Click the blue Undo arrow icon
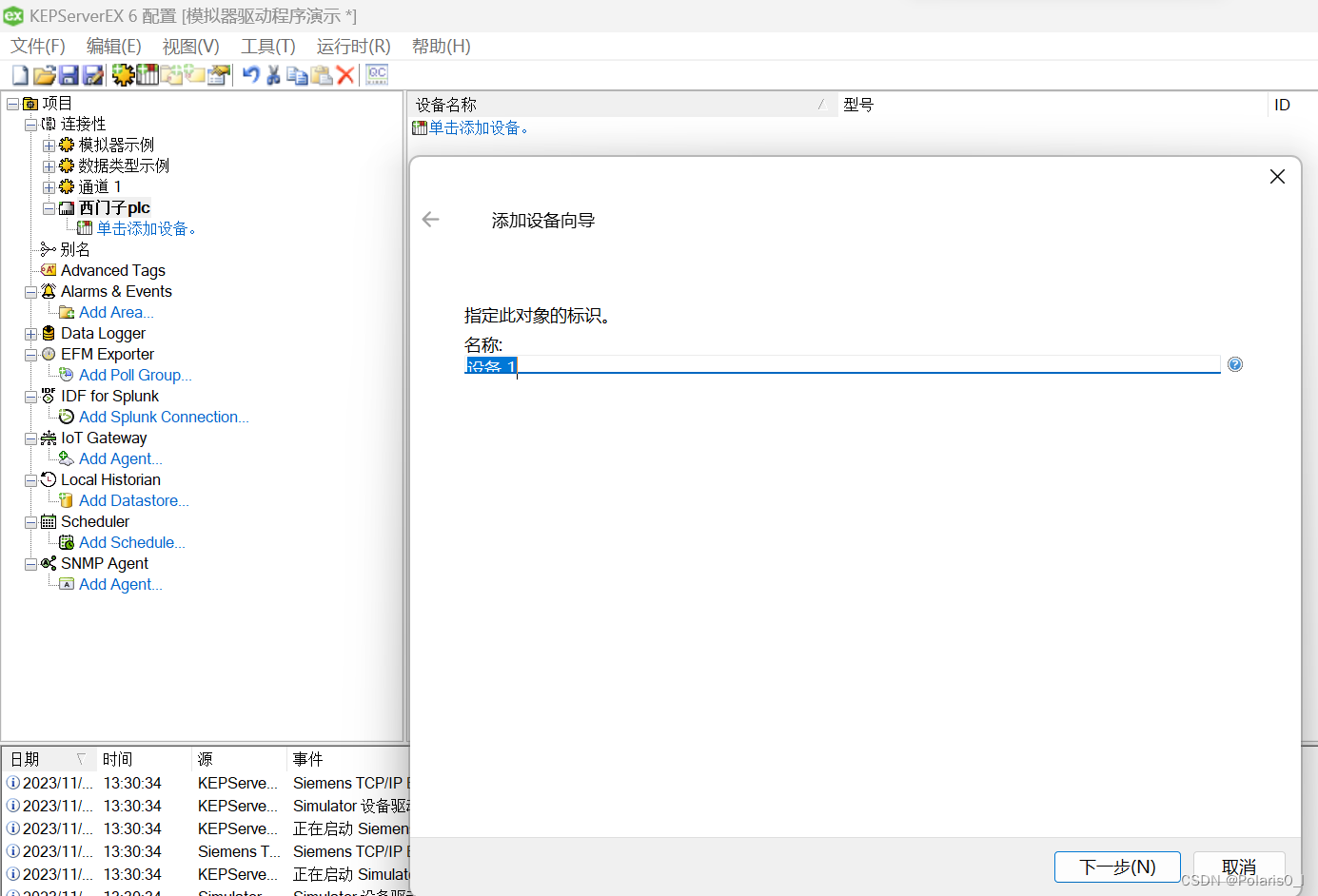Viewport: 1318px width, 896px height. (x=251, y=75)
